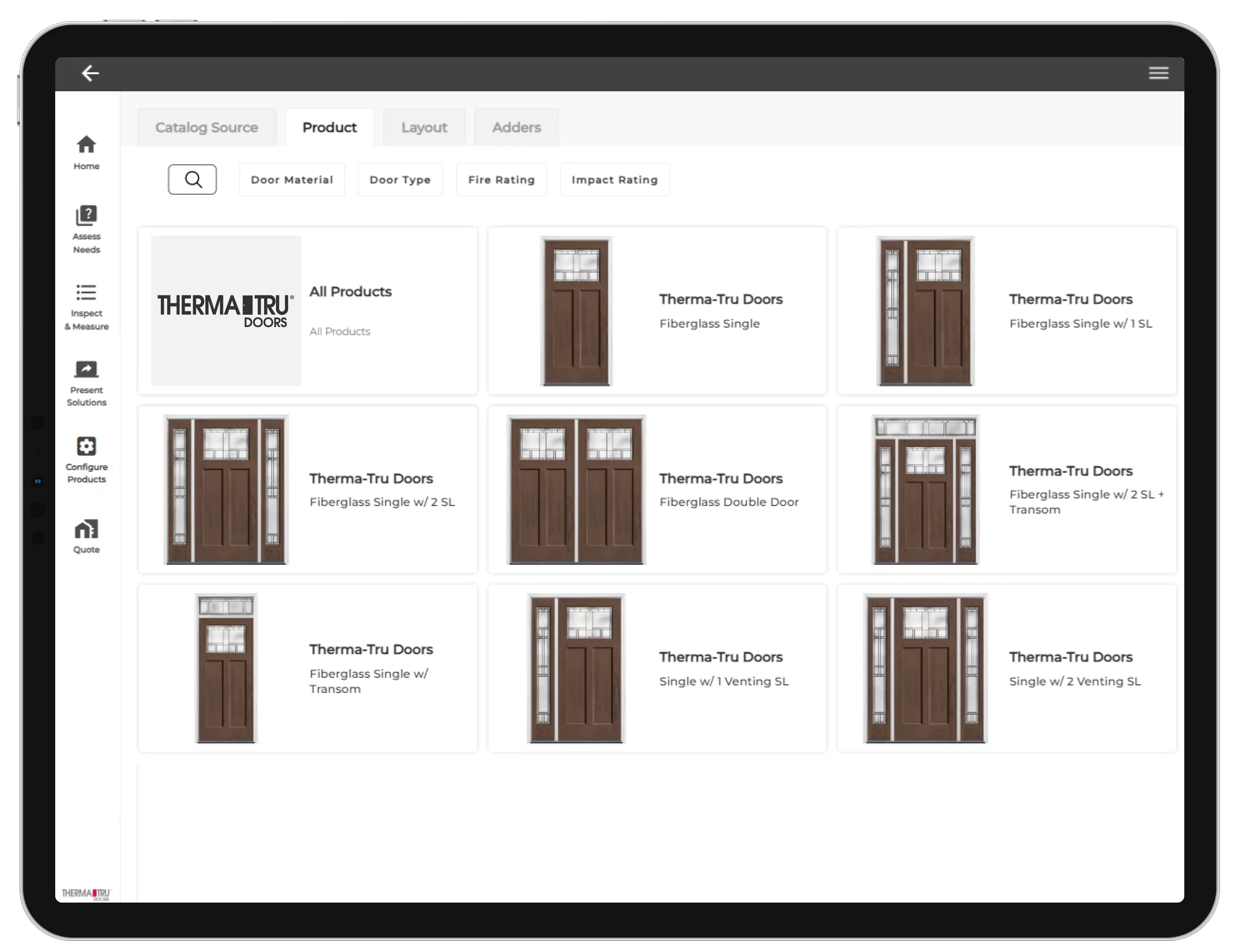The height and width of the screenshot is (952, 1240).
Task: Switch to the Adders tab
Action: [515, 127]
